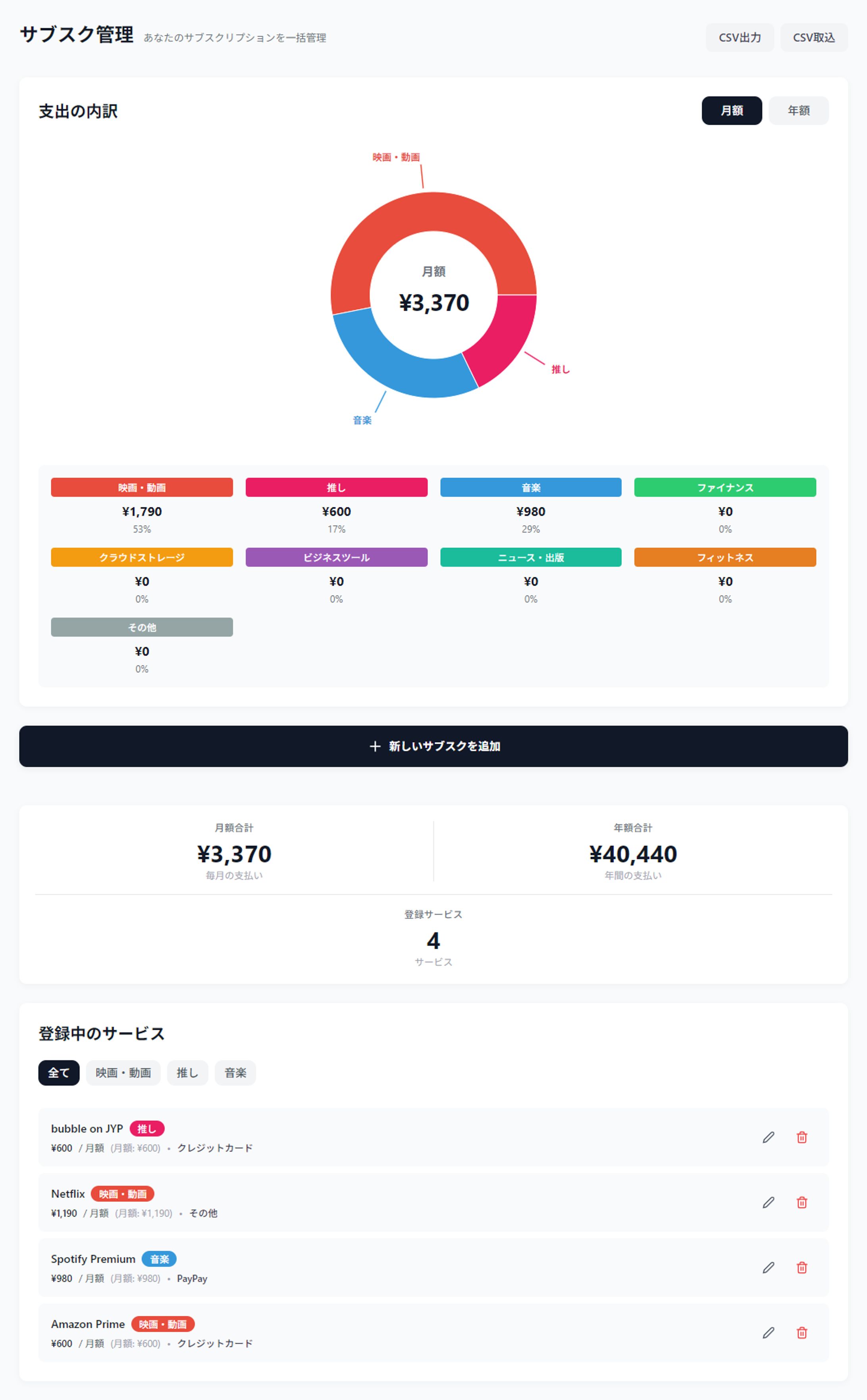The image size is (867, 1400).
Task: Delete the bubble on JYP subscription
Action: point(801,1137)
